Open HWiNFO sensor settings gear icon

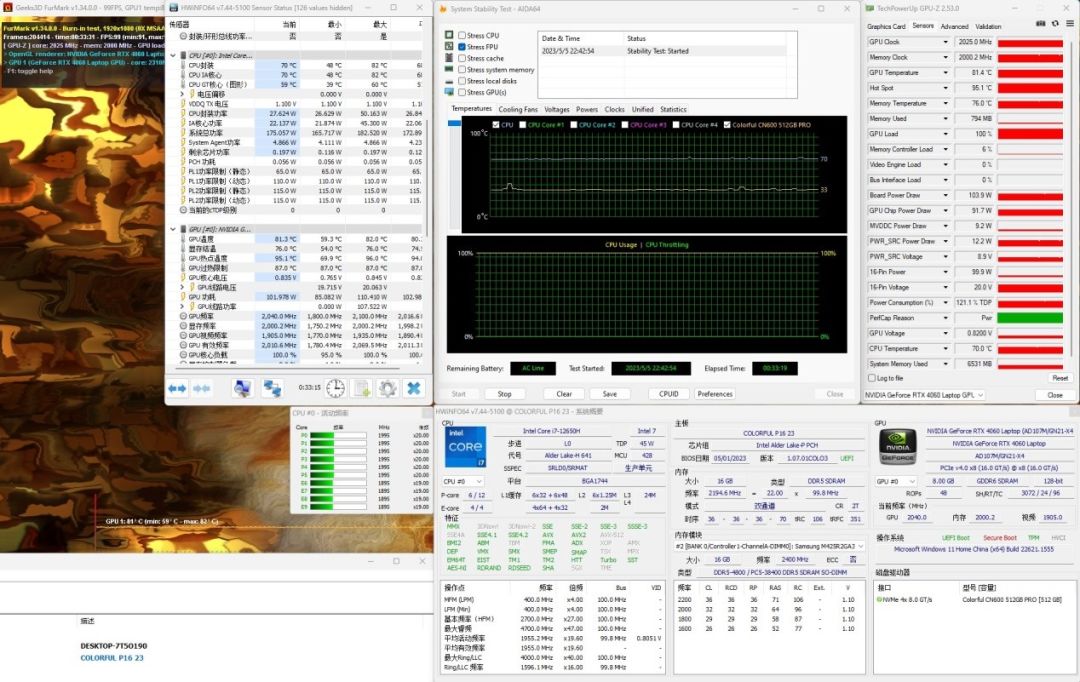click(x=388, y=387)
